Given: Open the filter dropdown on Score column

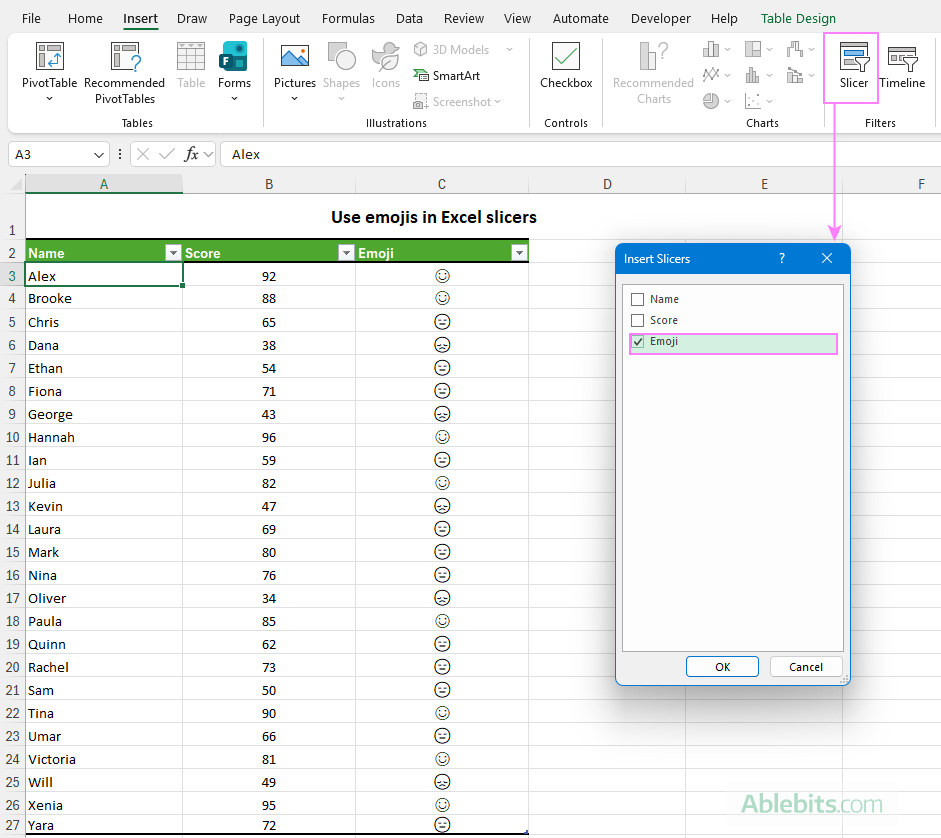Looking at the screenshot, I should pyautogui.click(x=346, y=252).
